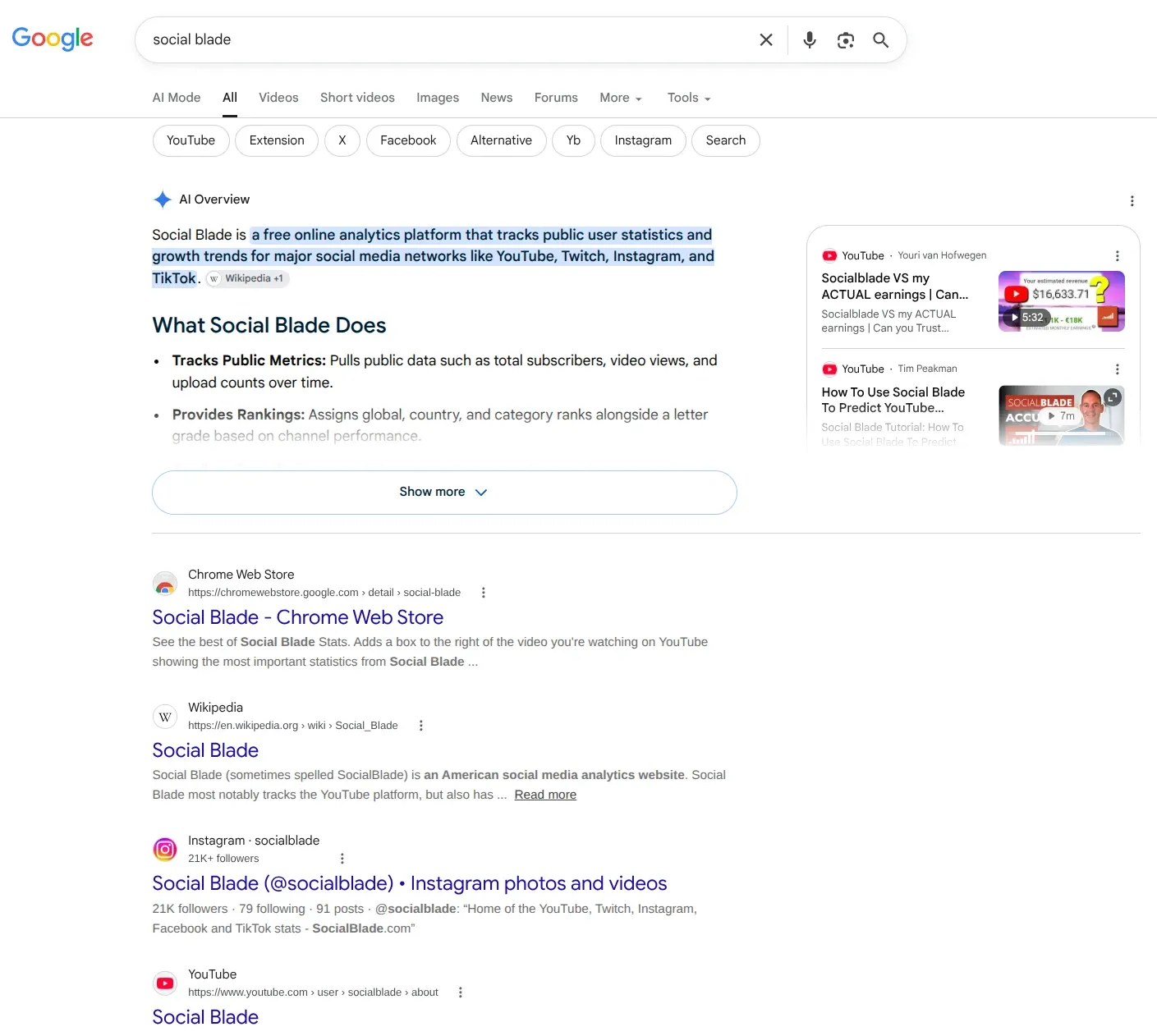Open more options for Wikipedia result
Viewport: 1157px width, 1036px height.
[420, 726]
